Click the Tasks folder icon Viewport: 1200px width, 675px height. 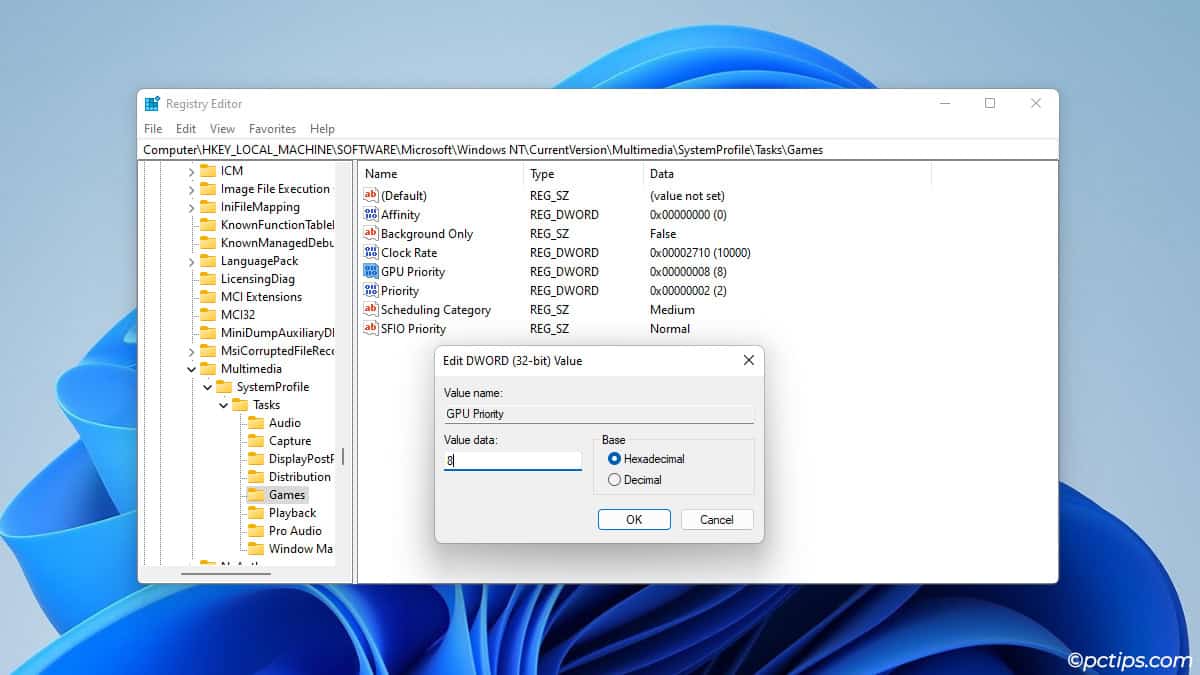[x=240, y=405]
